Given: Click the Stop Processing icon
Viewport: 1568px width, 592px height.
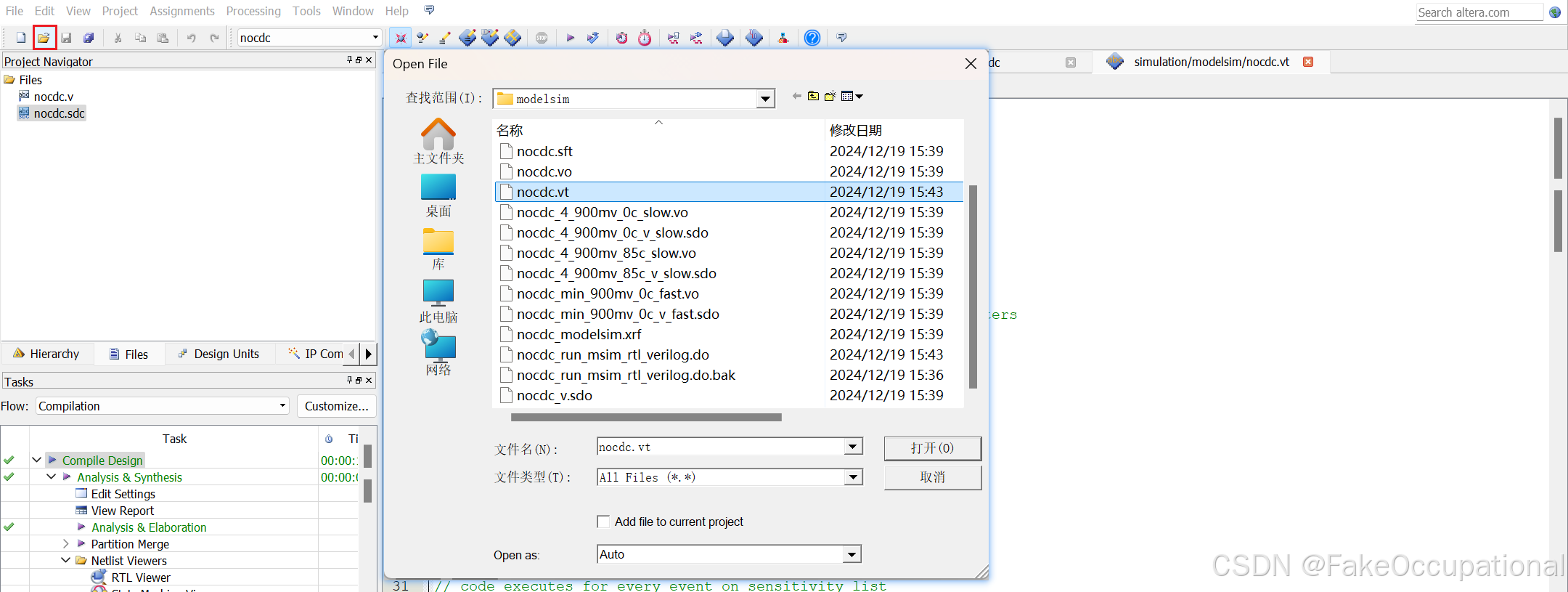Looking at the screenshot, I should pos(542,38).
